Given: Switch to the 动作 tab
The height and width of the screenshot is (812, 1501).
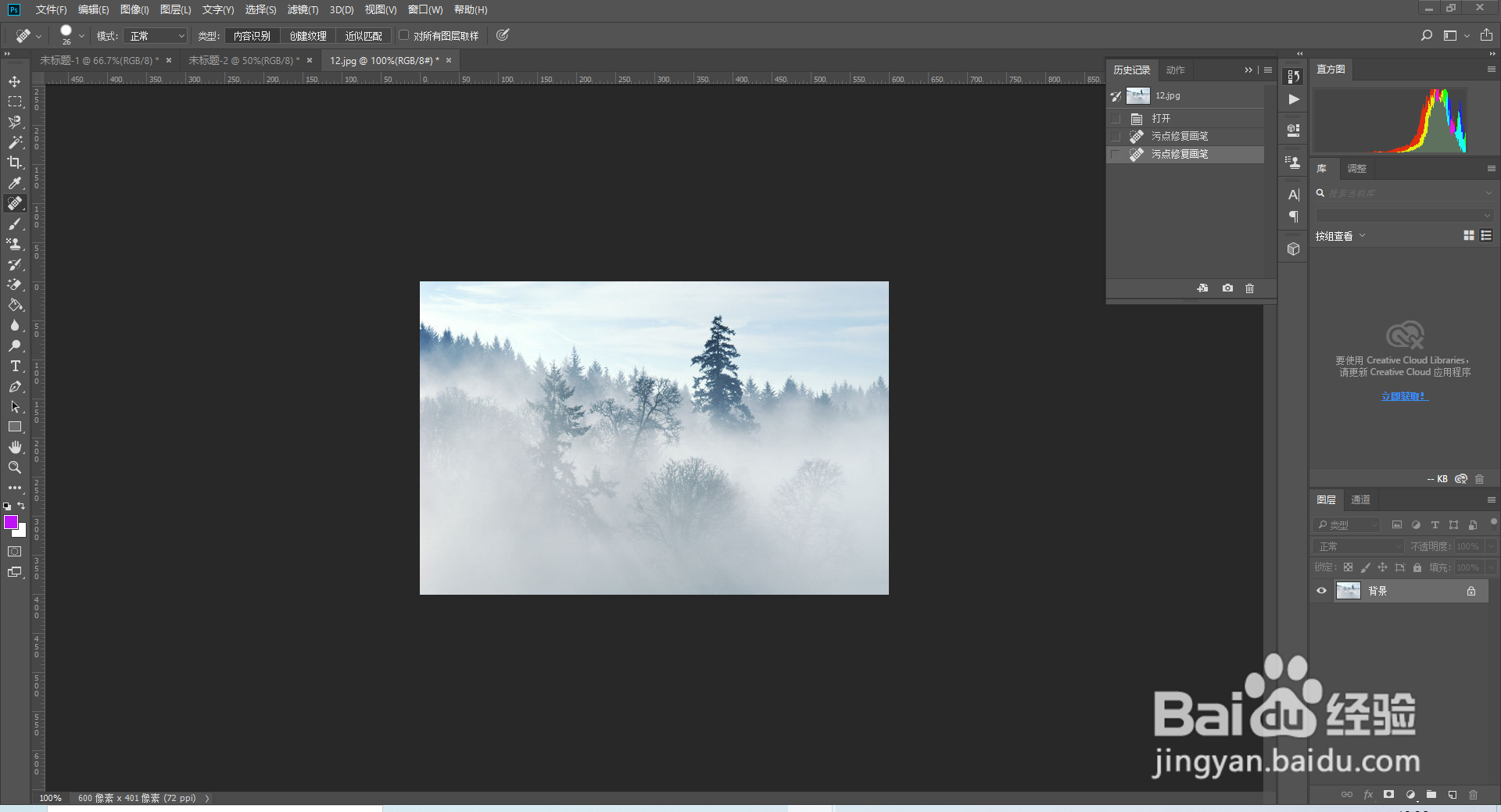Looking at the screenshot, I should [1175, 70].
